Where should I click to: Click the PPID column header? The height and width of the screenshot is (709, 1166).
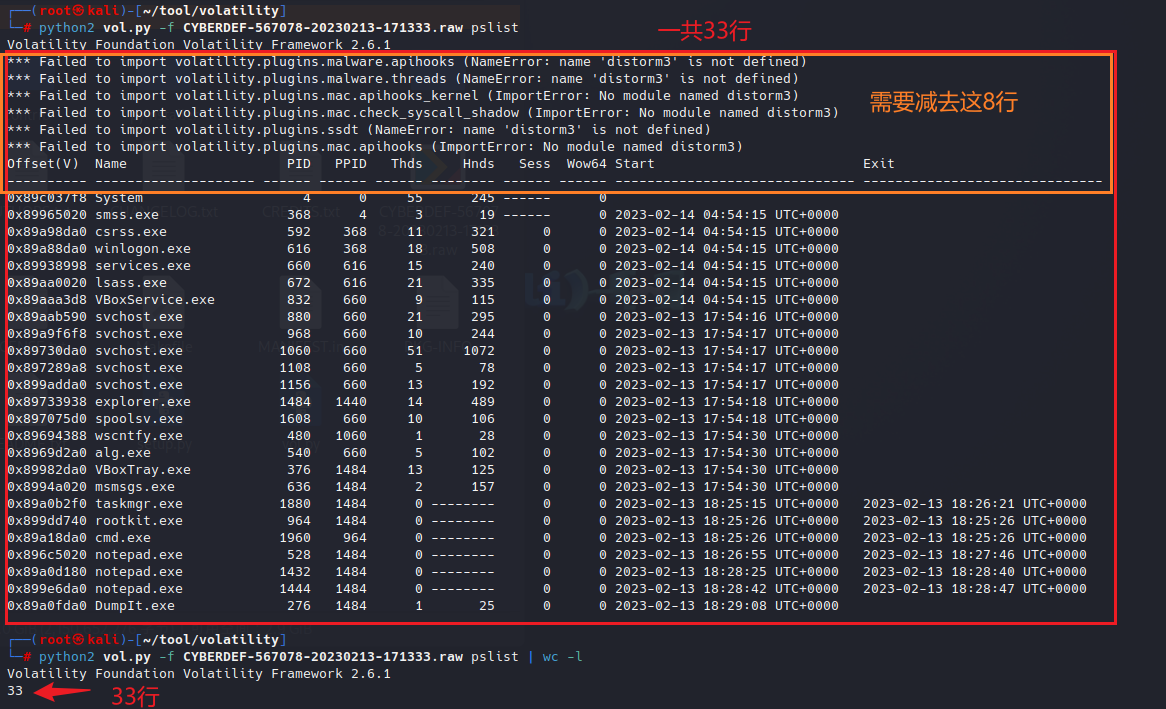(350, 164)
